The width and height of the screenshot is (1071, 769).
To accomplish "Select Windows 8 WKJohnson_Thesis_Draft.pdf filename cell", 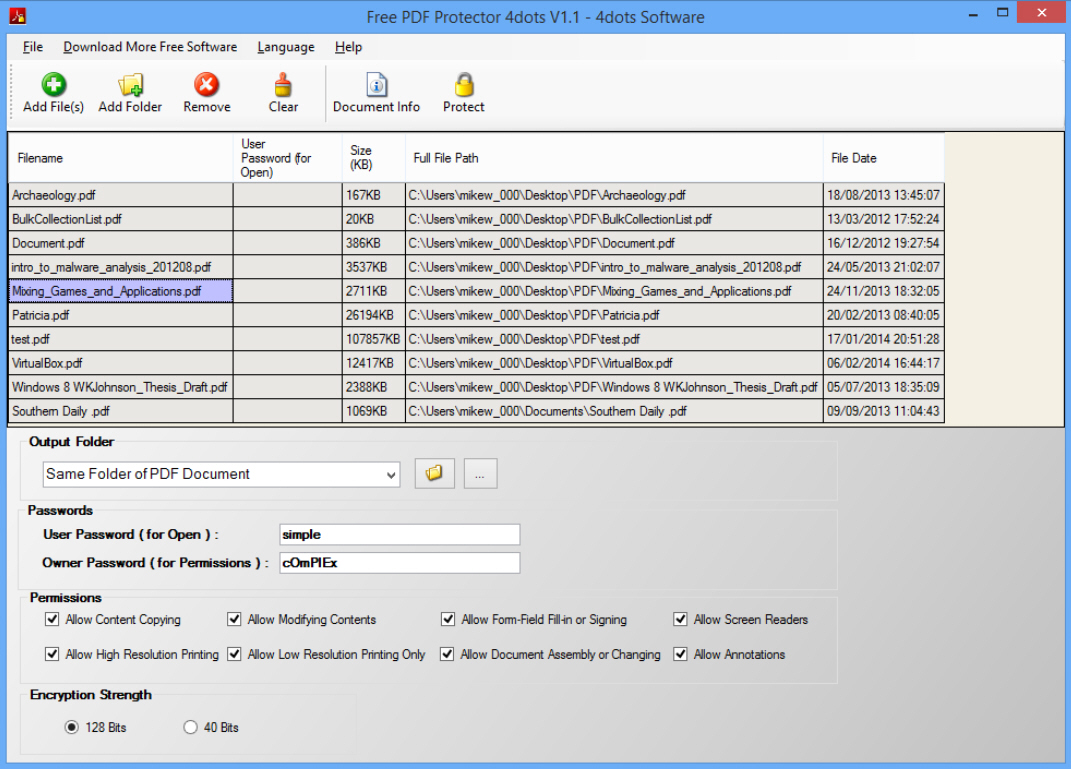I will 121,387.
